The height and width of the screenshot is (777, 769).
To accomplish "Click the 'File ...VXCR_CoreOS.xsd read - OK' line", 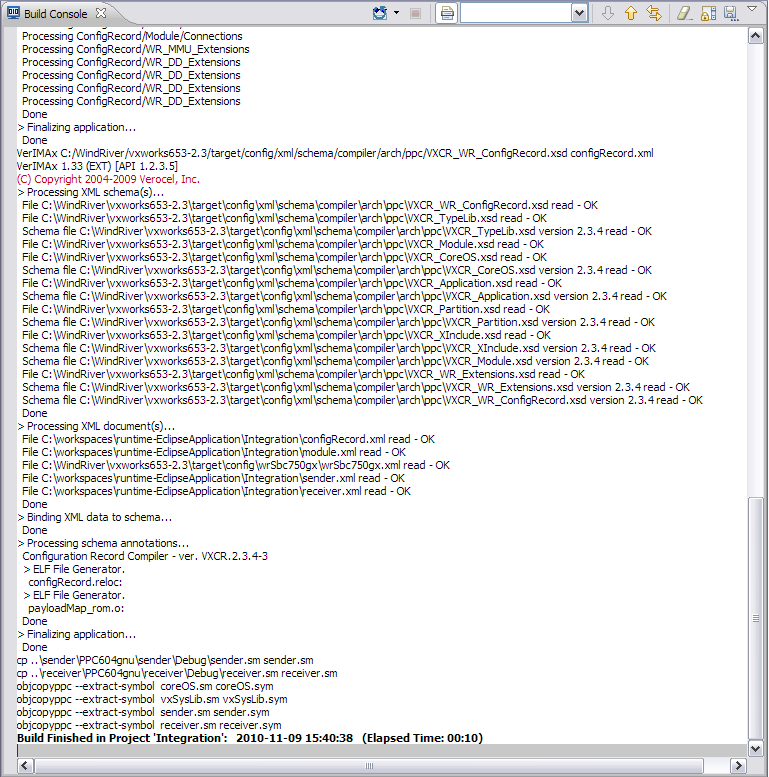I will pos(284,257).
